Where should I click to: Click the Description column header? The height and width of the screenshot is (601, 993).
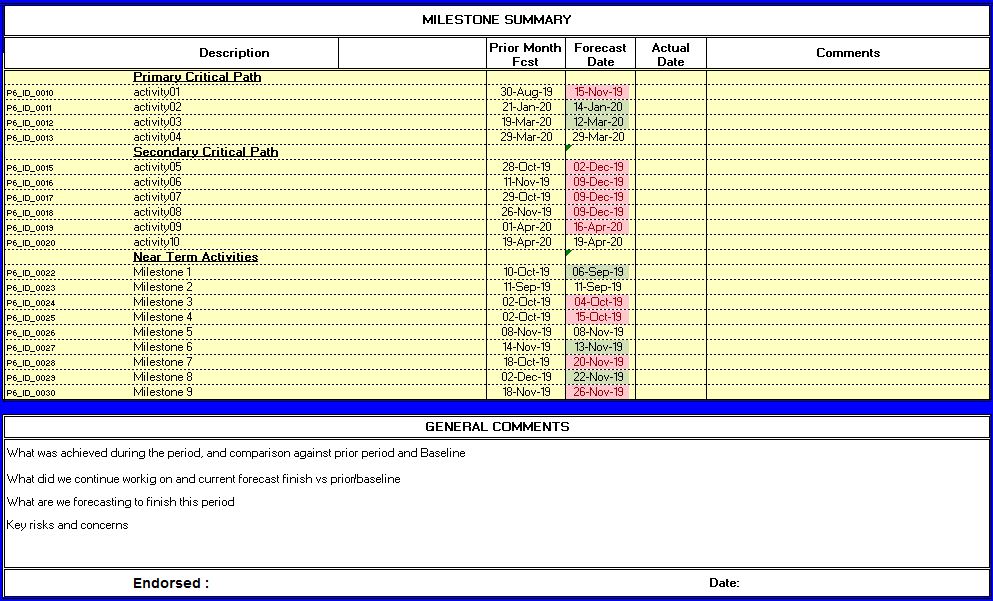(234, 52)
